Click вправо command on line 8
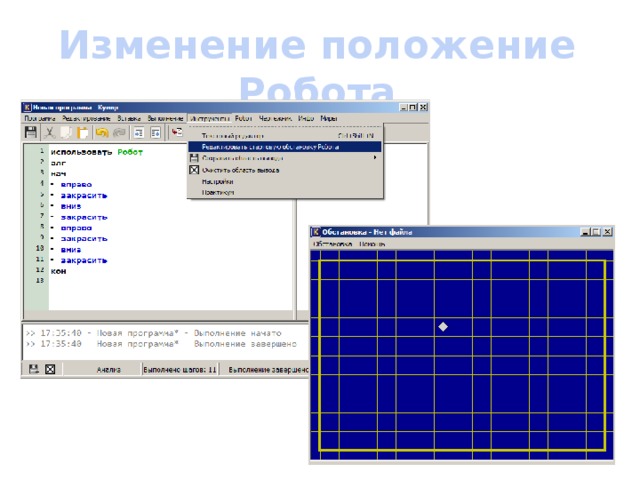The image size is (640, 480). 76,228
